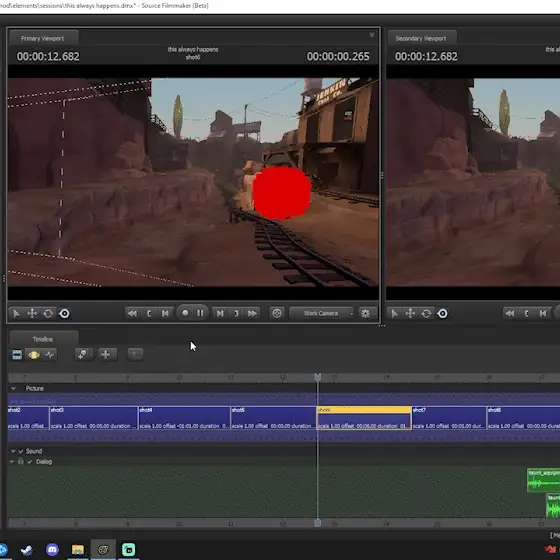Collapse the Dialog track
Image resolution: width=560 pixels, height=560 pixels.
coord(12,462)
